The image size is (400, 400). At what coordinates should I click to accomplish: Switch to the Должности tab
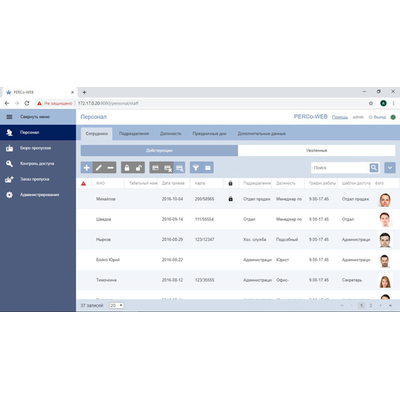click(x=171, y=134)
